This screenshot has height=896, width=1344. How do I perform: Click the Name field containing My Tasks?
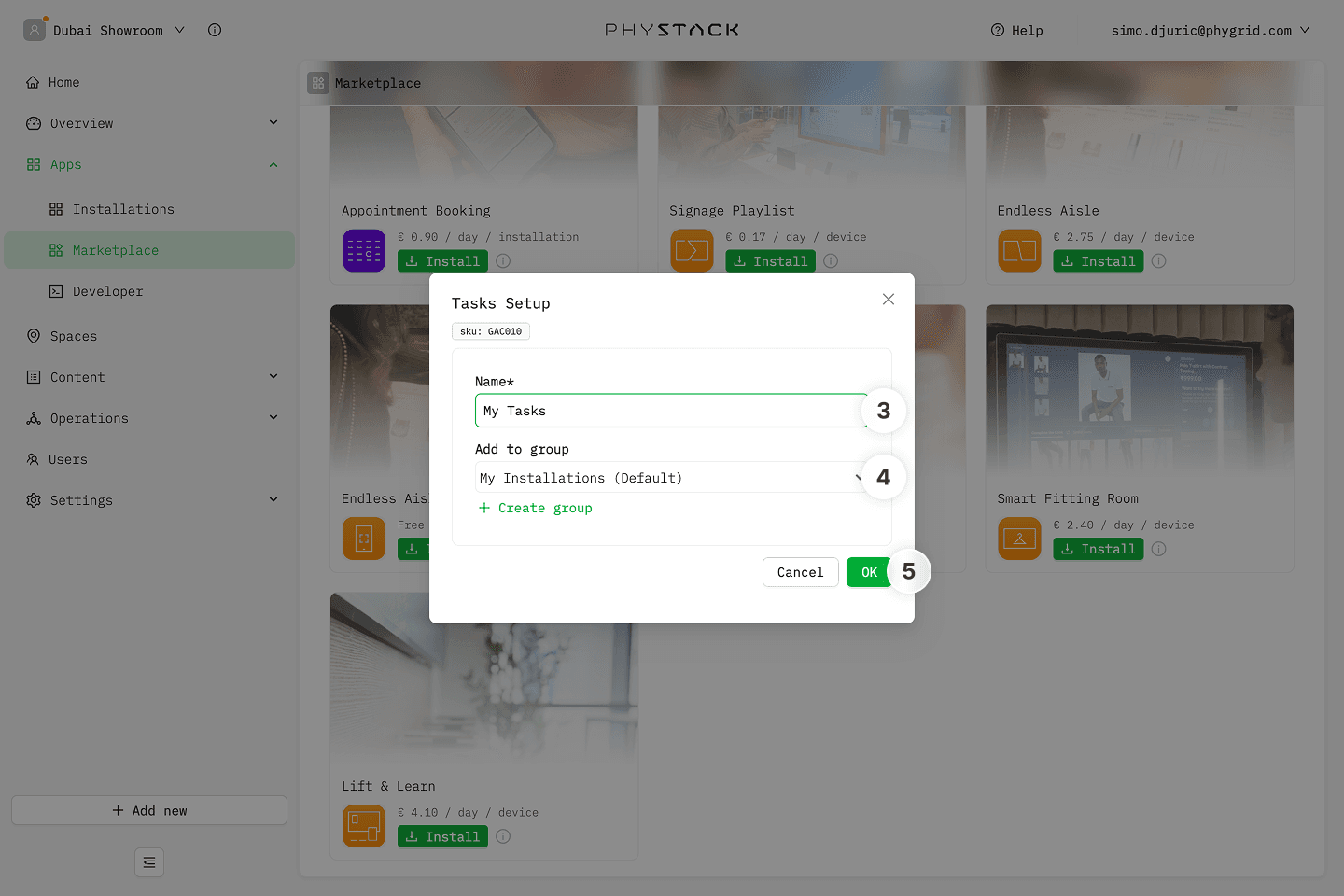pos(671,411)
